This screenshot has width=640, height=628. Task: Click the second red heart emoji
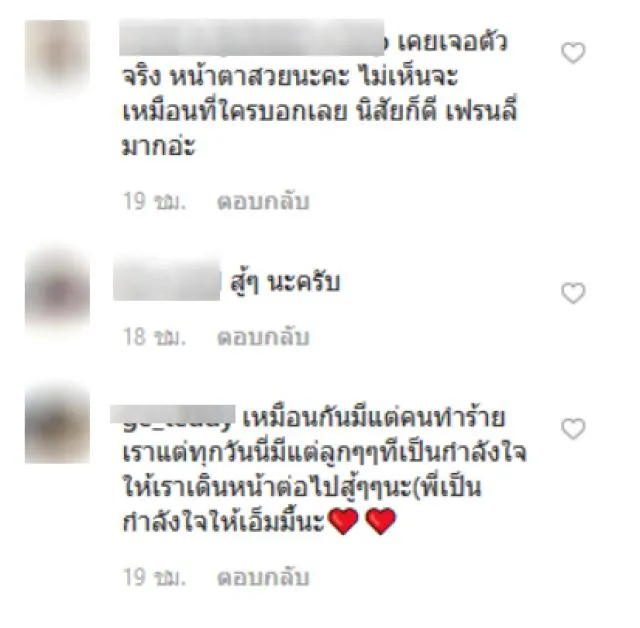pos(380,521)
